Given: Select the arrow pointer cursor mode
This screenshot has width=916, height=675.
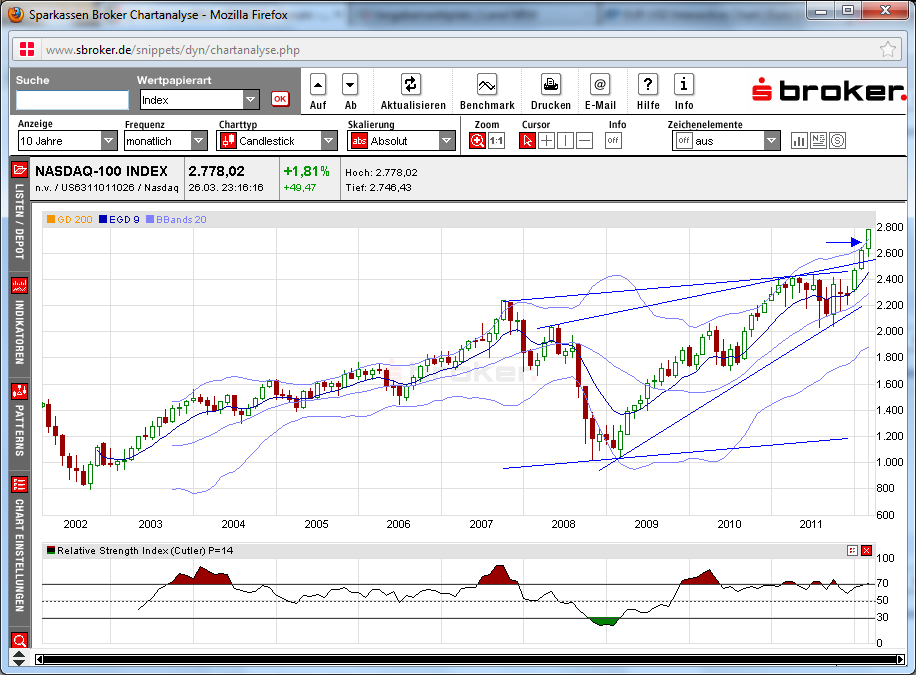Looking at the screenshot, I should coord(528,141).
